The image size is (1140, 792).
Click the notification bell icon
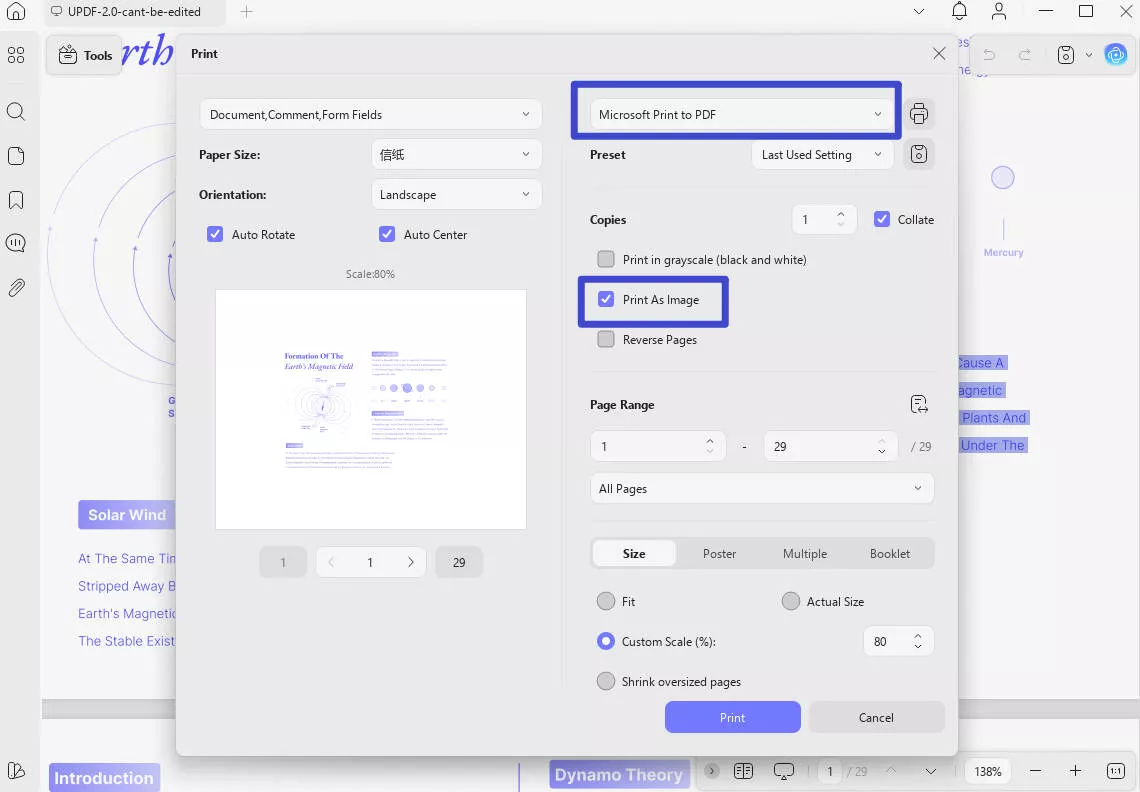point(959,12)
